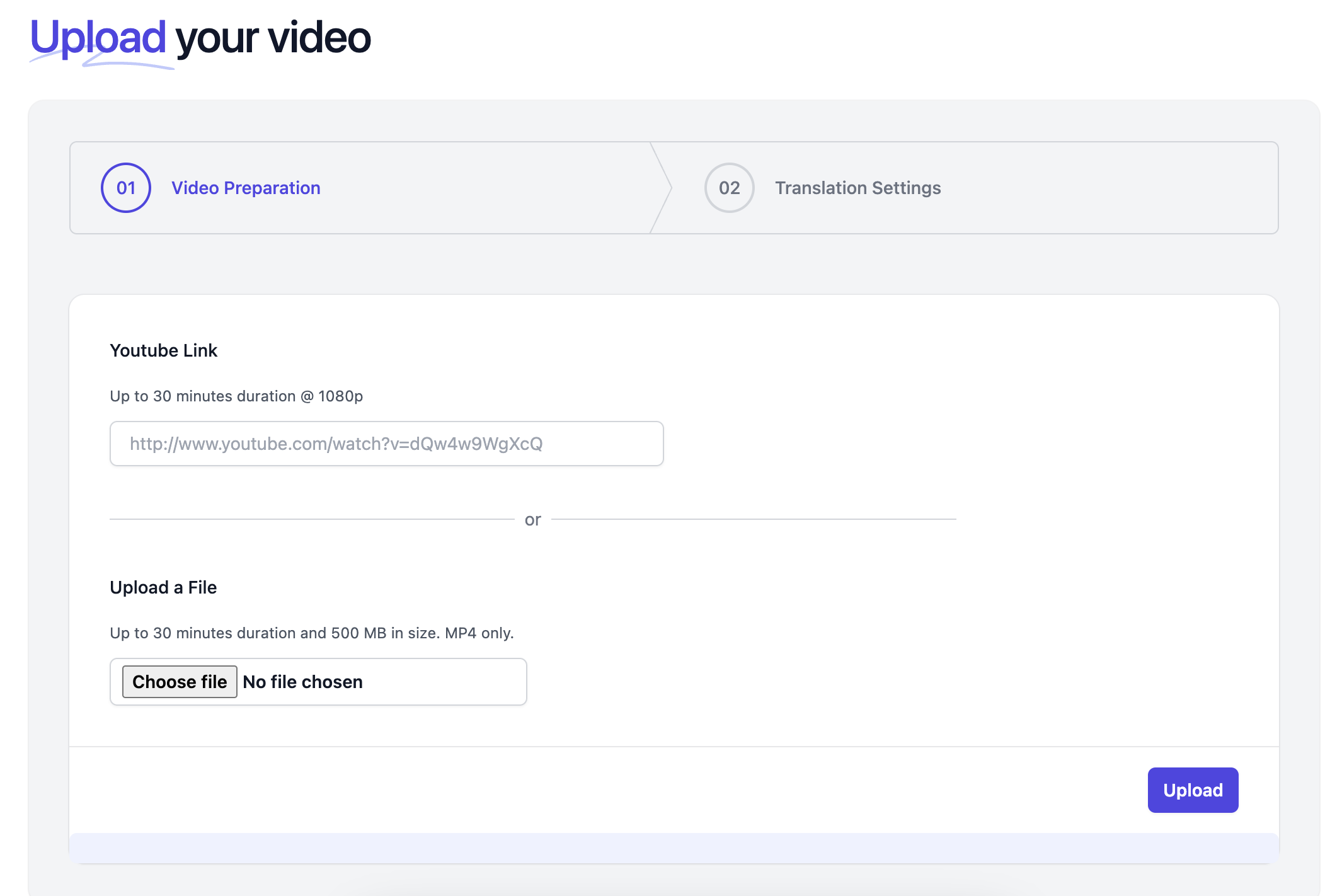Click the No file chosen text
Image resolution: width=1342 pixels, height=896 pixels.
click(302, 682)
